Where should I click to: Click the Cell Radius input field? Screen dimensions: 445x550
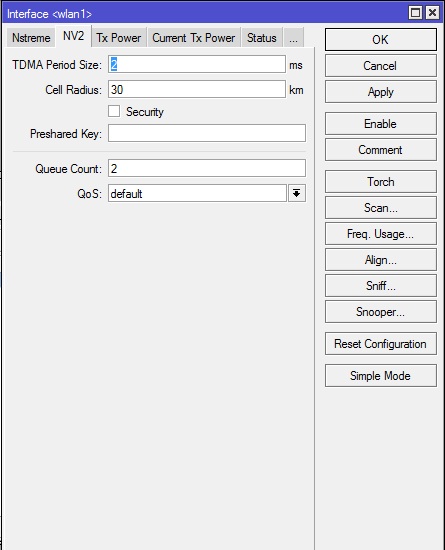pos(197,89)
